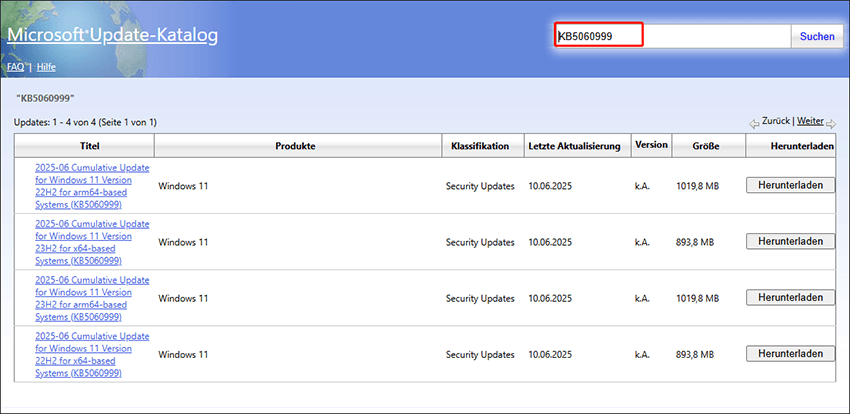Open the 23H2 arm64-based update link
Screen dimensions: 850x414
click(92, 299)
